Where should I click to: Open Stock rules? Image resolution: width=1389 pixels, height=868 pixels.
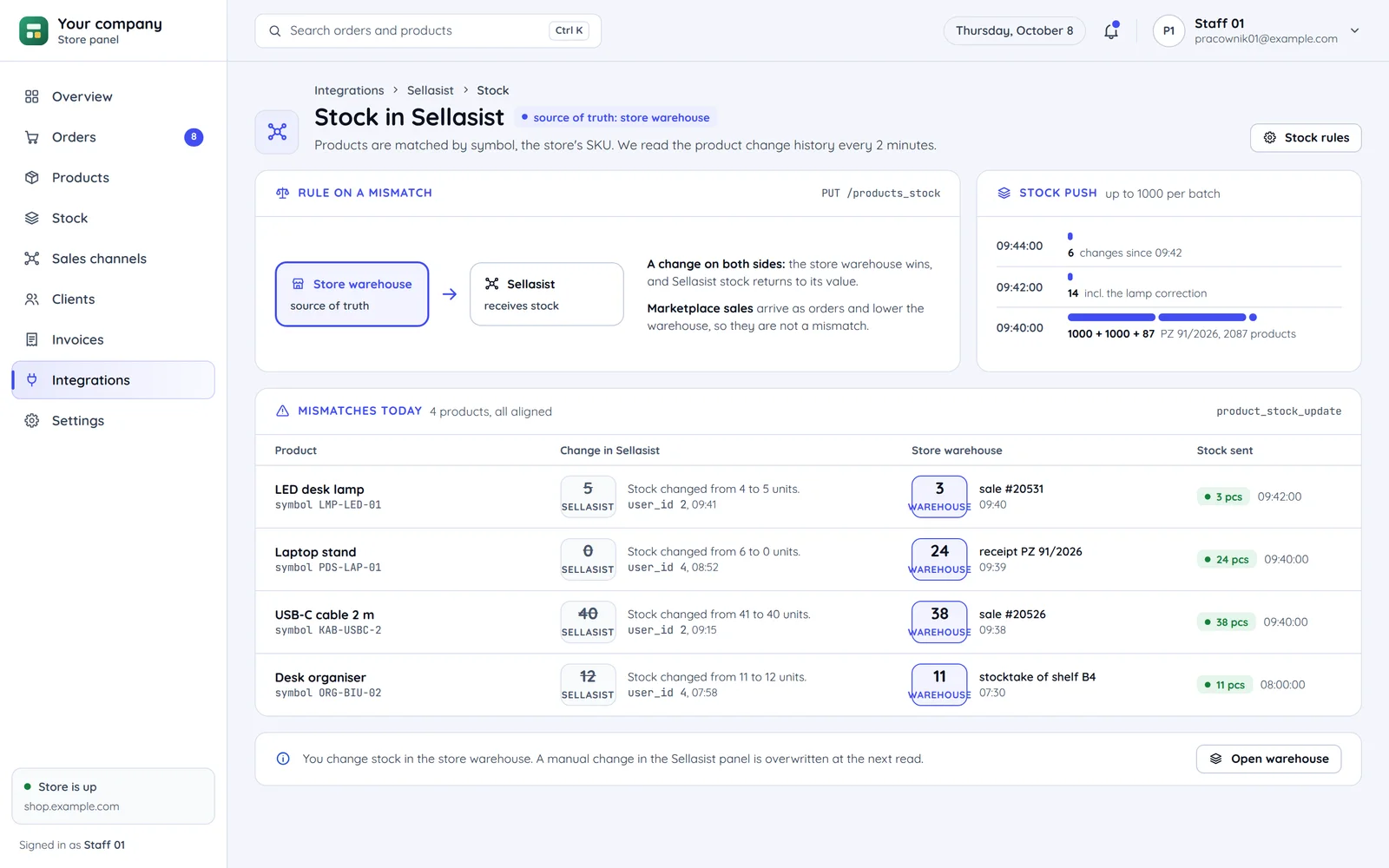1306,137
